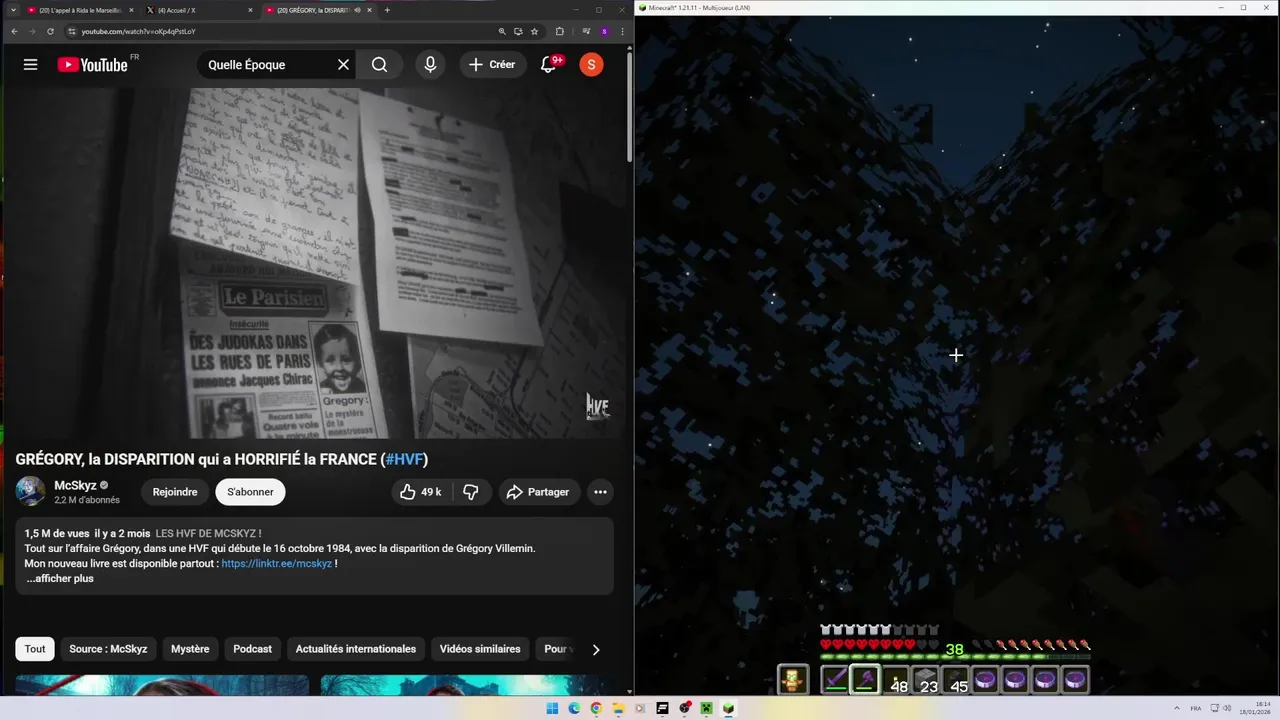Go forward in the browser

32,31
